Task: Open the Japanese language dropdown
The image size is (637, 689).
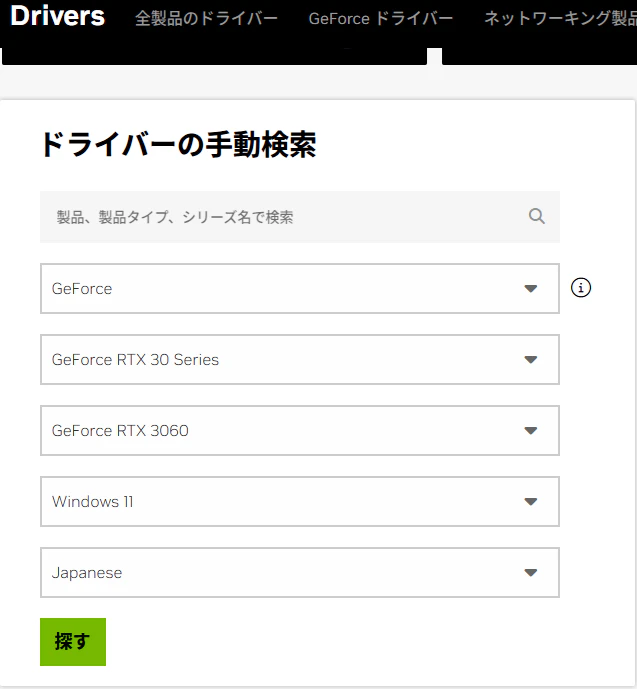Action: [x=300, y=573]
